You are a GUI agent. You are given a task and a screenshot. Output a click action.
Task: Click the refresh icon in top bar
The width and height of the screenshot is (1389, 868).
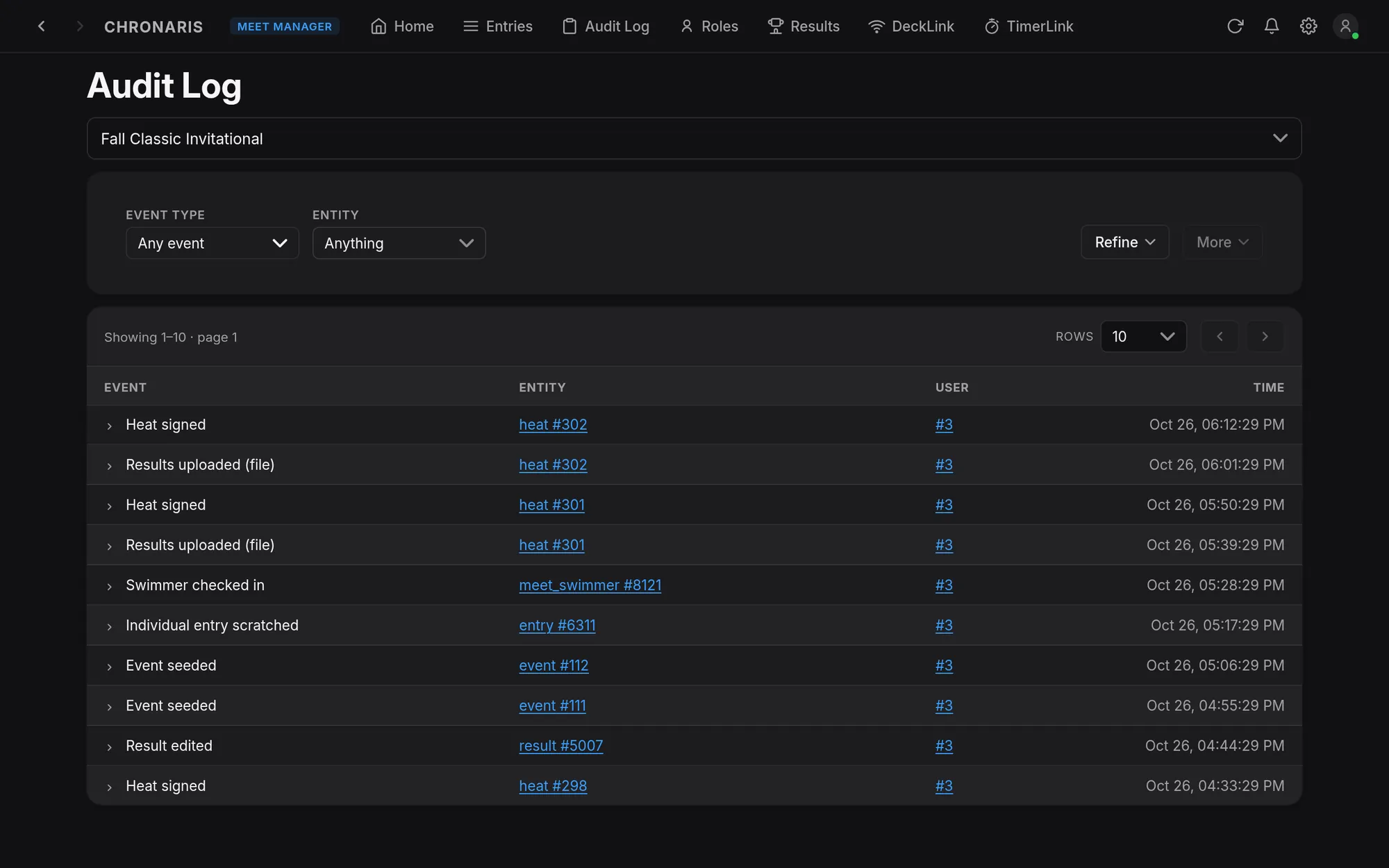pyautogui.click(x=1235, y=26)
